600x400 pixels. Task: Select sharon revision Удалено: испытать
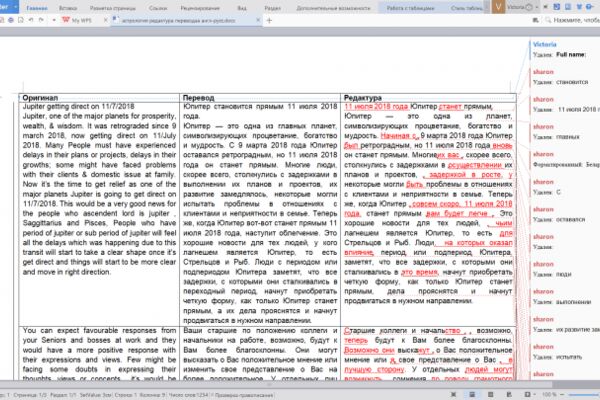566,352
